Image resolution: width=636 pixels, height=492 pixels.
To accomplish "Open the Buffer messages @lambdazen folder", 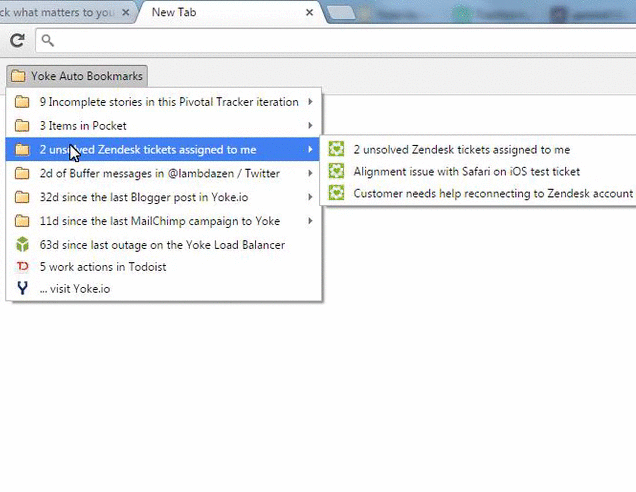I will [x=164, y=173].
